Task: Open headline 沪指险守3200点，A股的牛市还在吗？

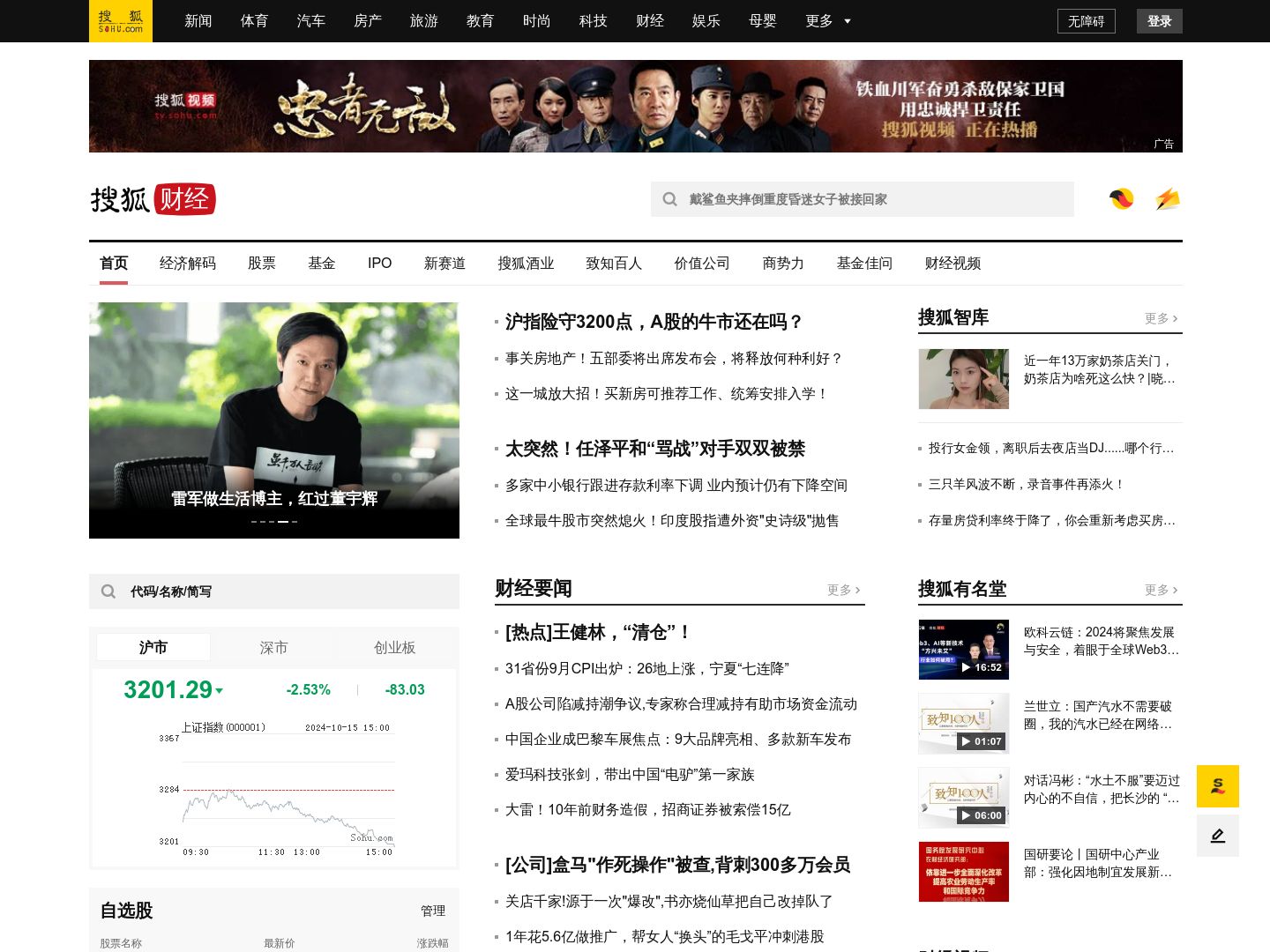Action: coord(654,322)
